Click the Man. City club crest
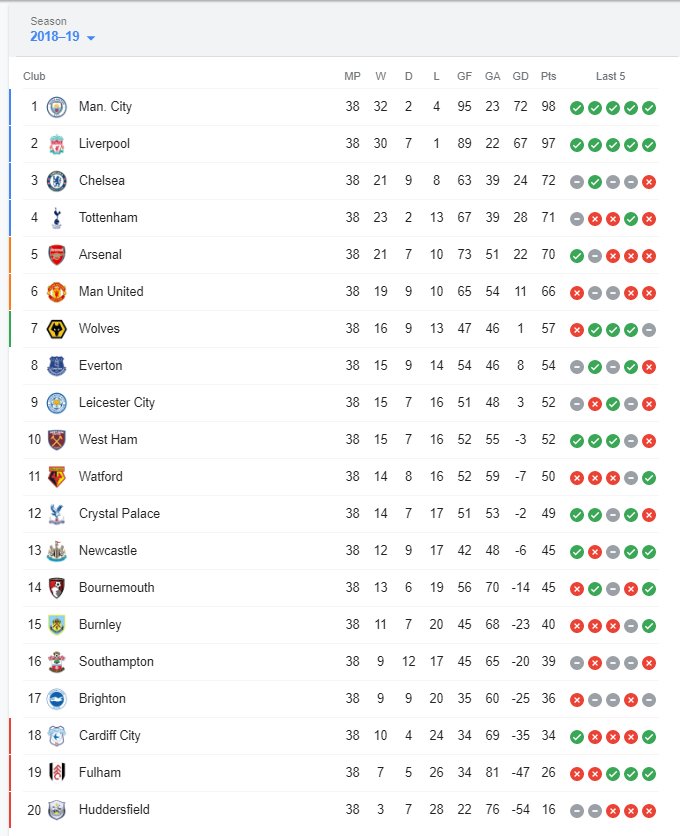The height and width of the screenshot is (836, 680). point(56,107)
